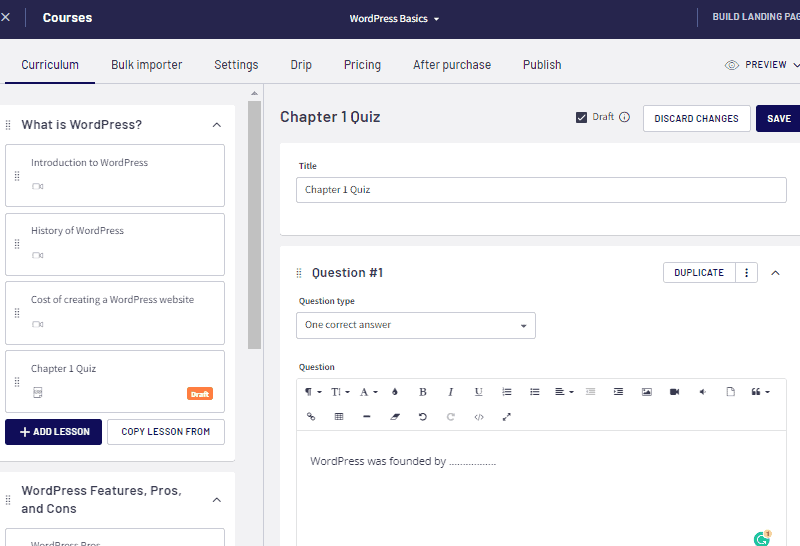Expand the editor to fullscreen
This screenshot has height=546, width=800.
coord(507,417)
